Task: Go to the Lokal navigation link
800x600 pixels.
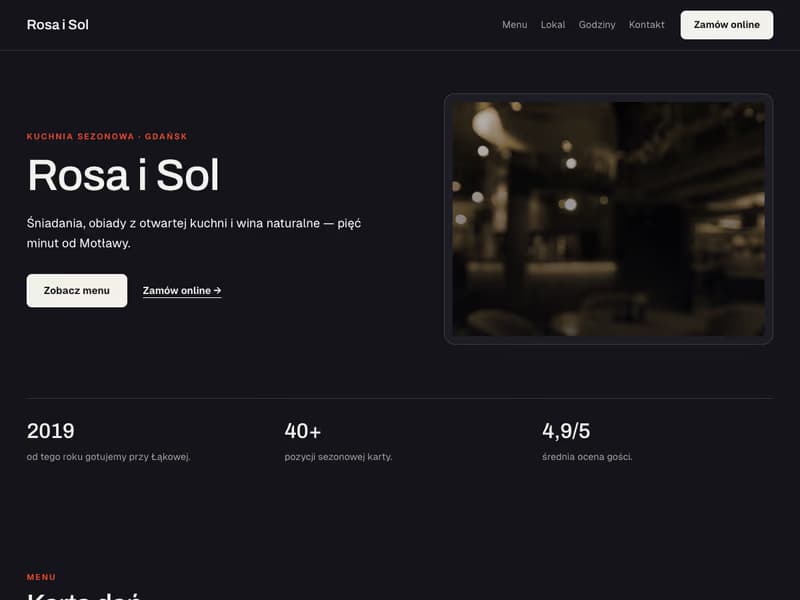Action: [x=553, y=24]
